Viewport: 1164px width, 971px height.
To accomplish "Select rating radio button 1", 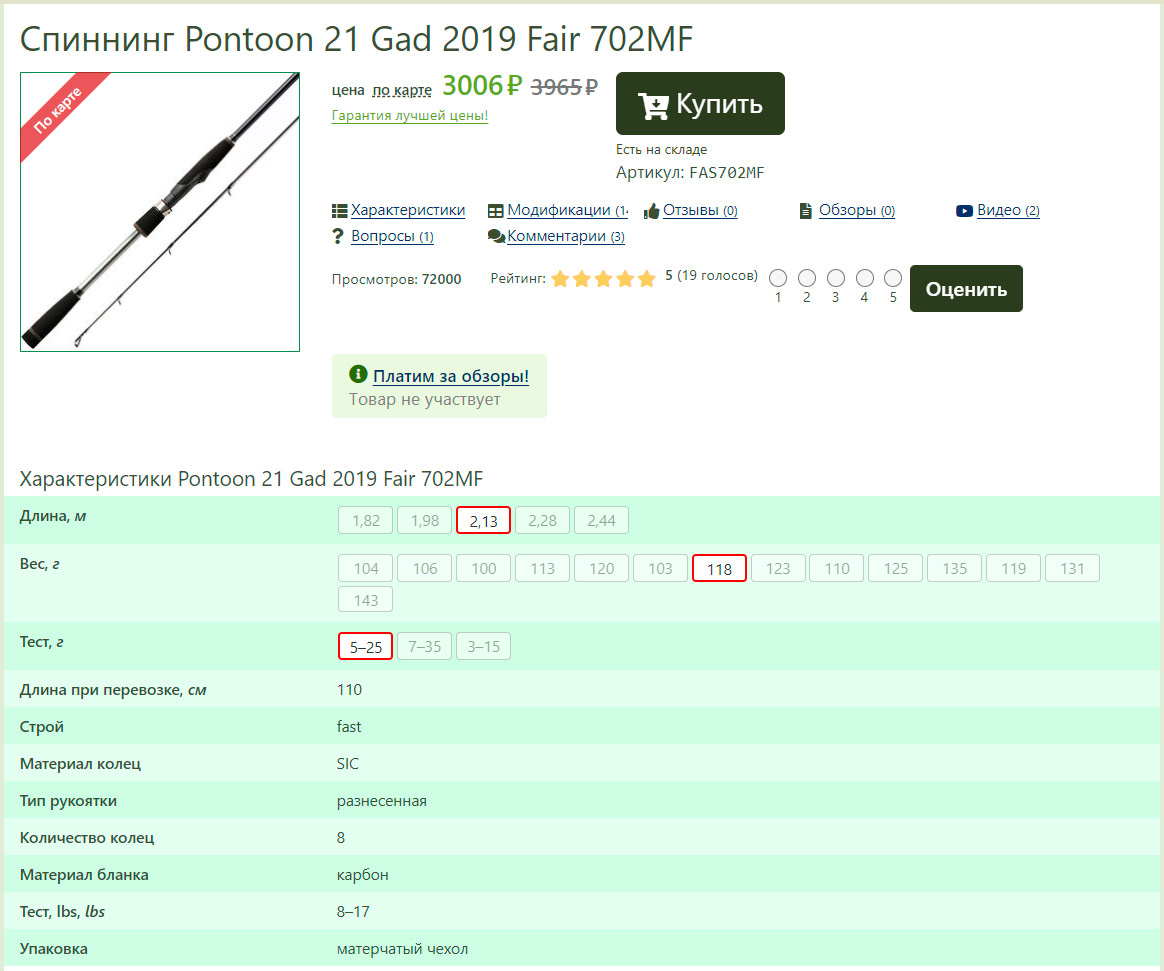I will coord(778,278).
